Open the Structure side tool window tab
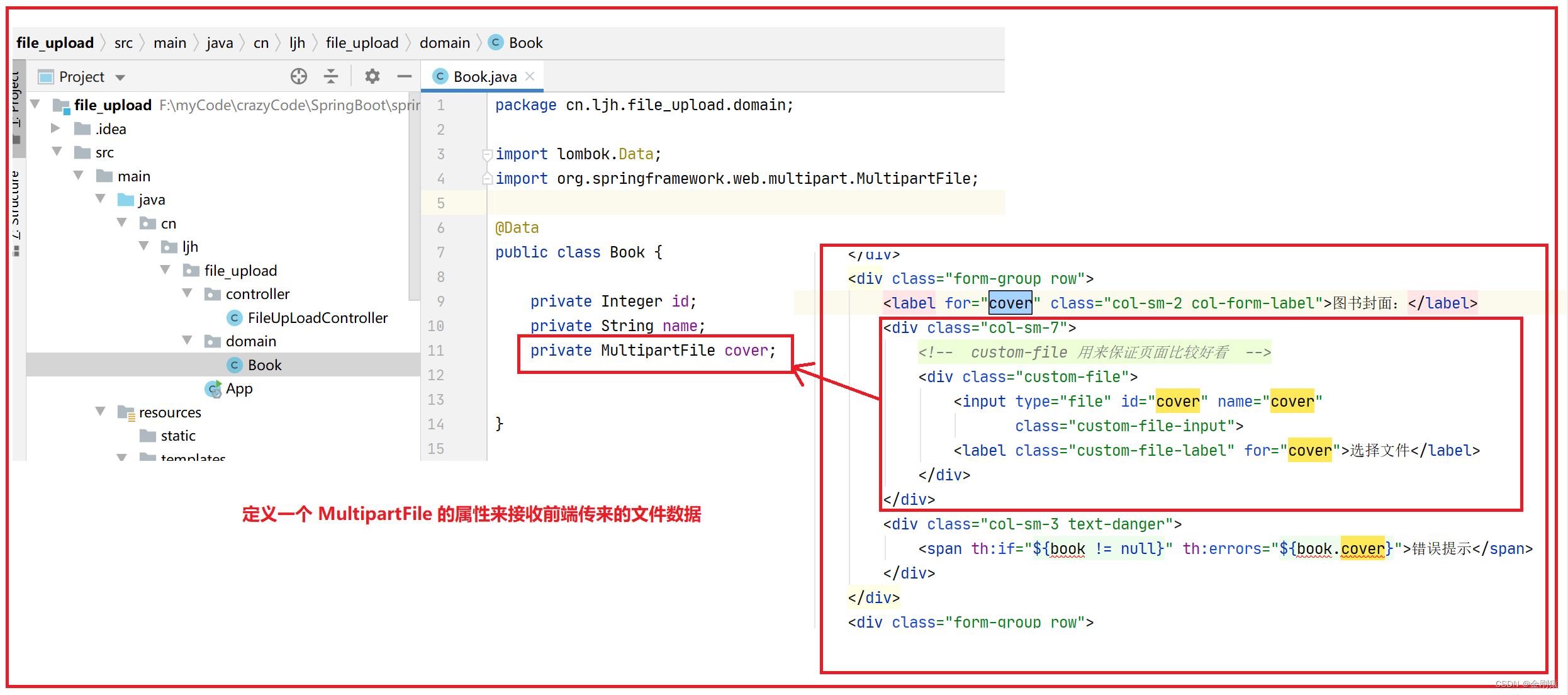The height and width of the screenshot is (695, 1568). click(x=16, y=214)
